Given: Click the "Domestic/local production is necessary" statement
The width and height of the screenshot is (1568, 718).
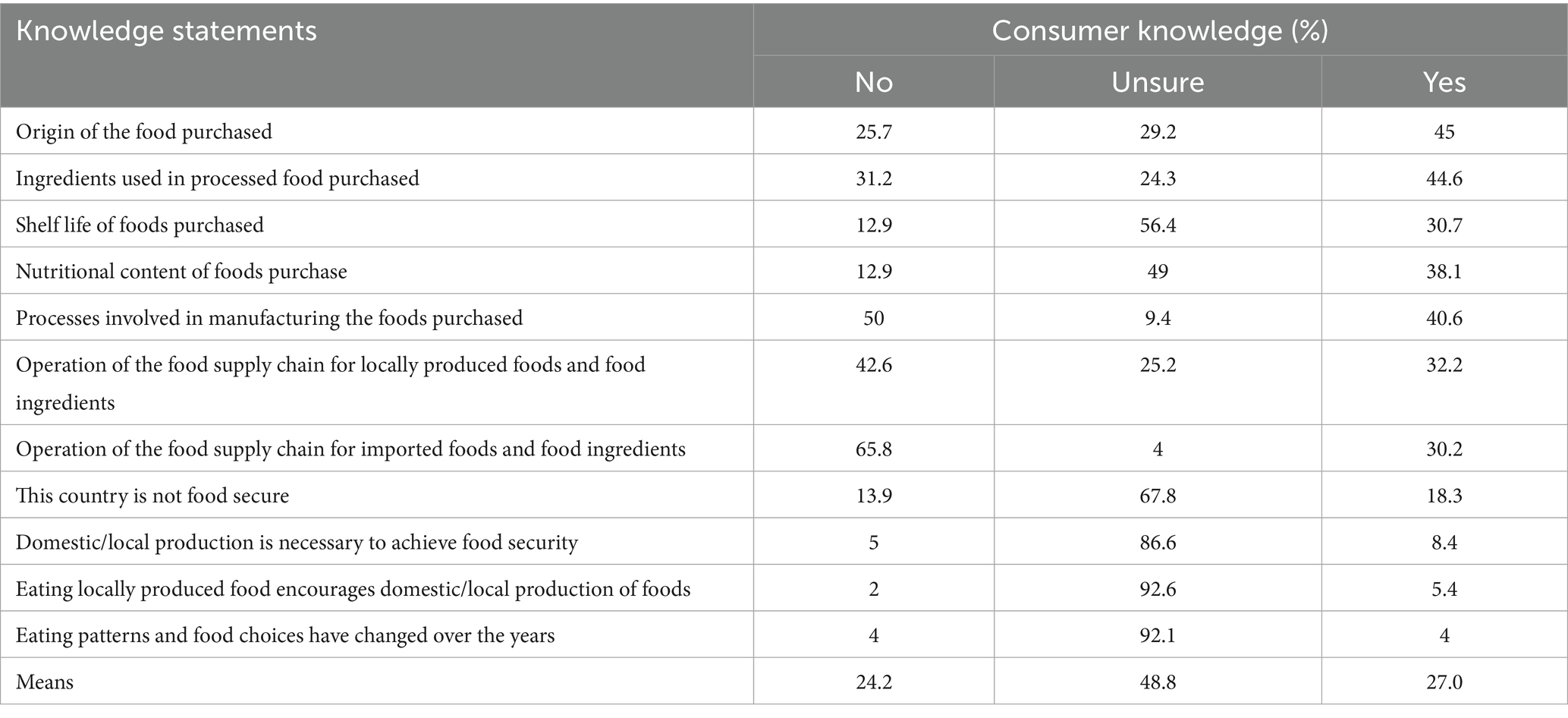Looking at the screenshot, I should (x=297, y=543).
